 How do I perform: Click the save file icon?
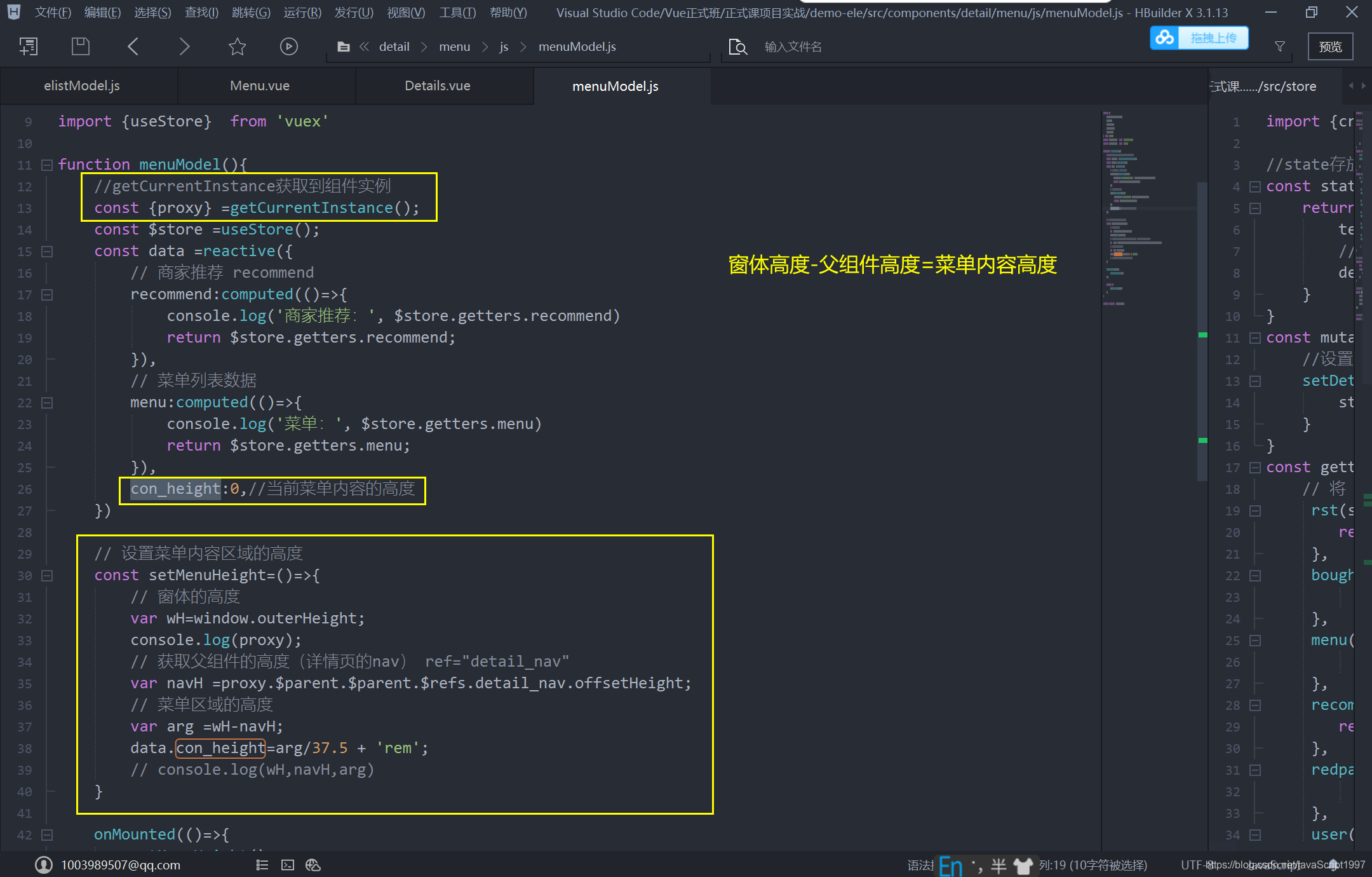tap(81, 46)
